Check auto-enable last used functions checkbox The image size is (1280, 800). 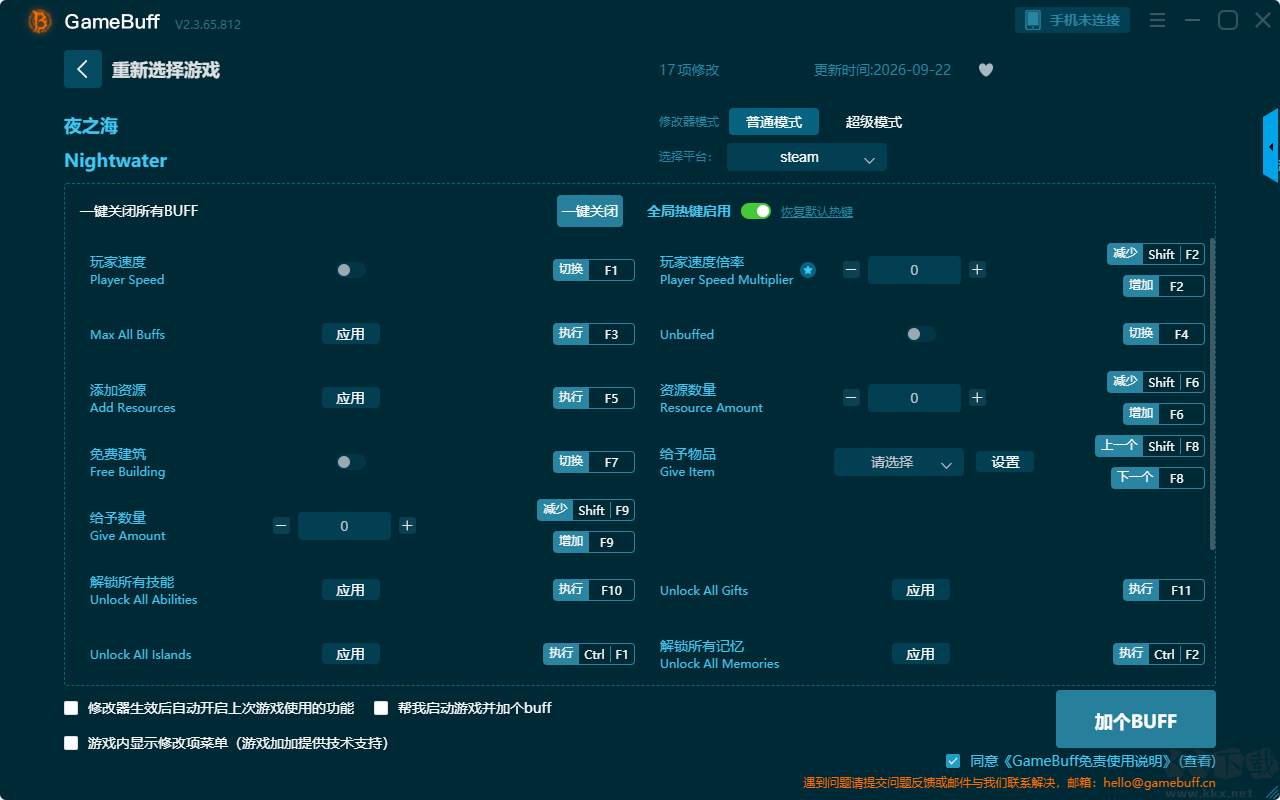(71, 708)
